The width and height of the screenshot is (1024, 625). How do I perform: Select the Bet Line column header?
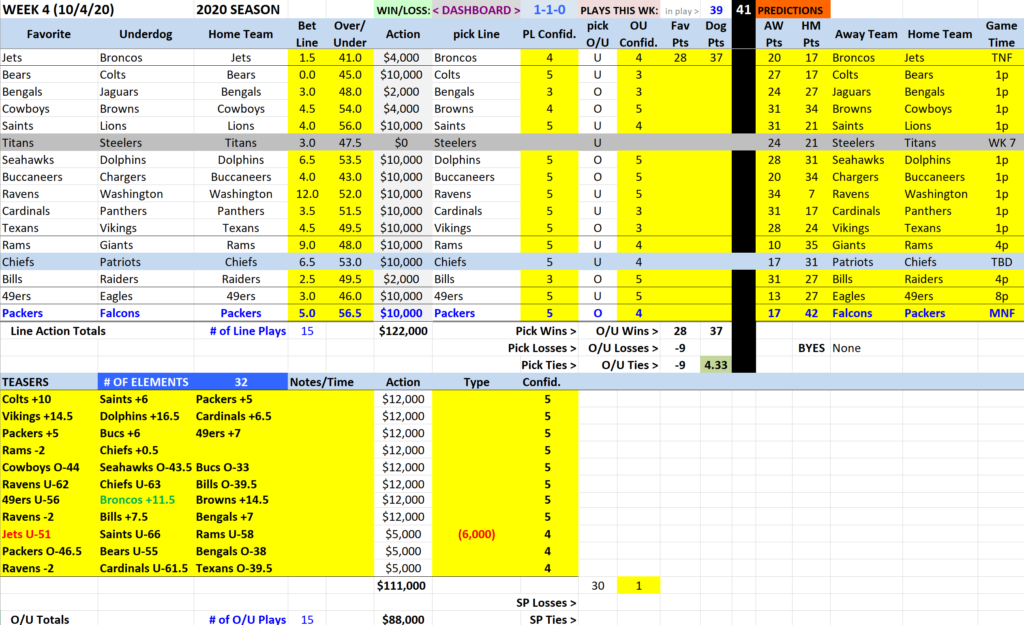[x=307, y=34]
